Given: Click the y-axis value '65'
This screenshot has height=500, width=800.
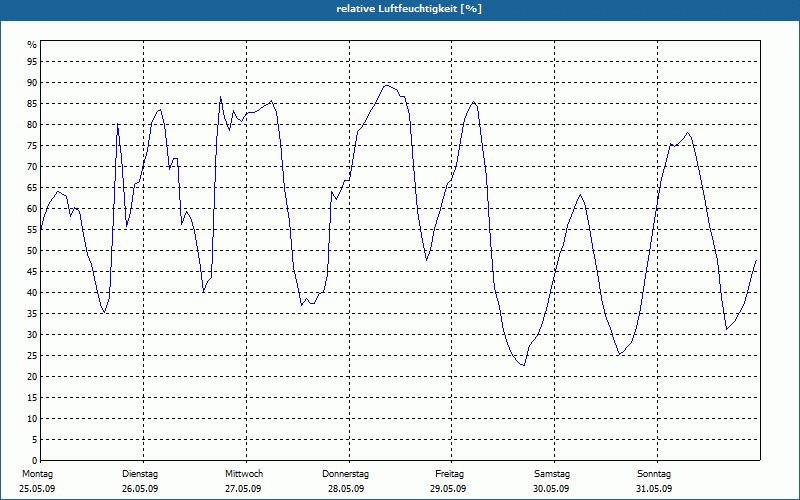Looking at the screenshot, I should coord(32,188).
